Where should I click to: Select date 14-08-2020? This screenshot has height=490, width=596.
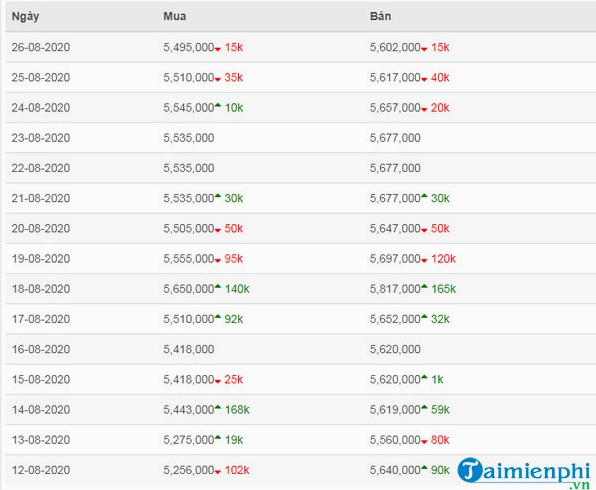(x=41, y=410)
